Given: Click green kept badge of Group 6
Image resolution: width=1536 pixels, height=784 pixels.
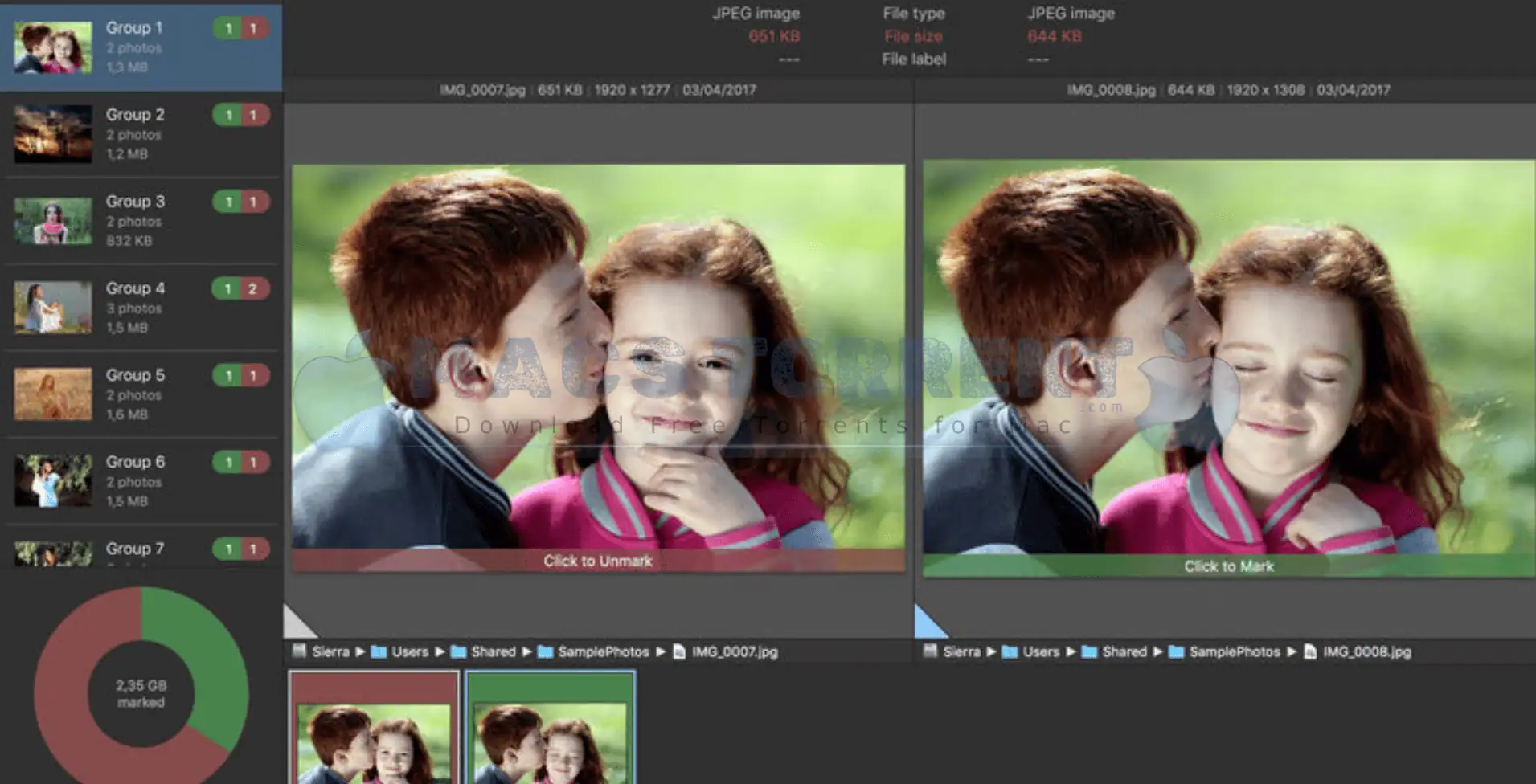Looking at the screenshot, I should 227,462.
